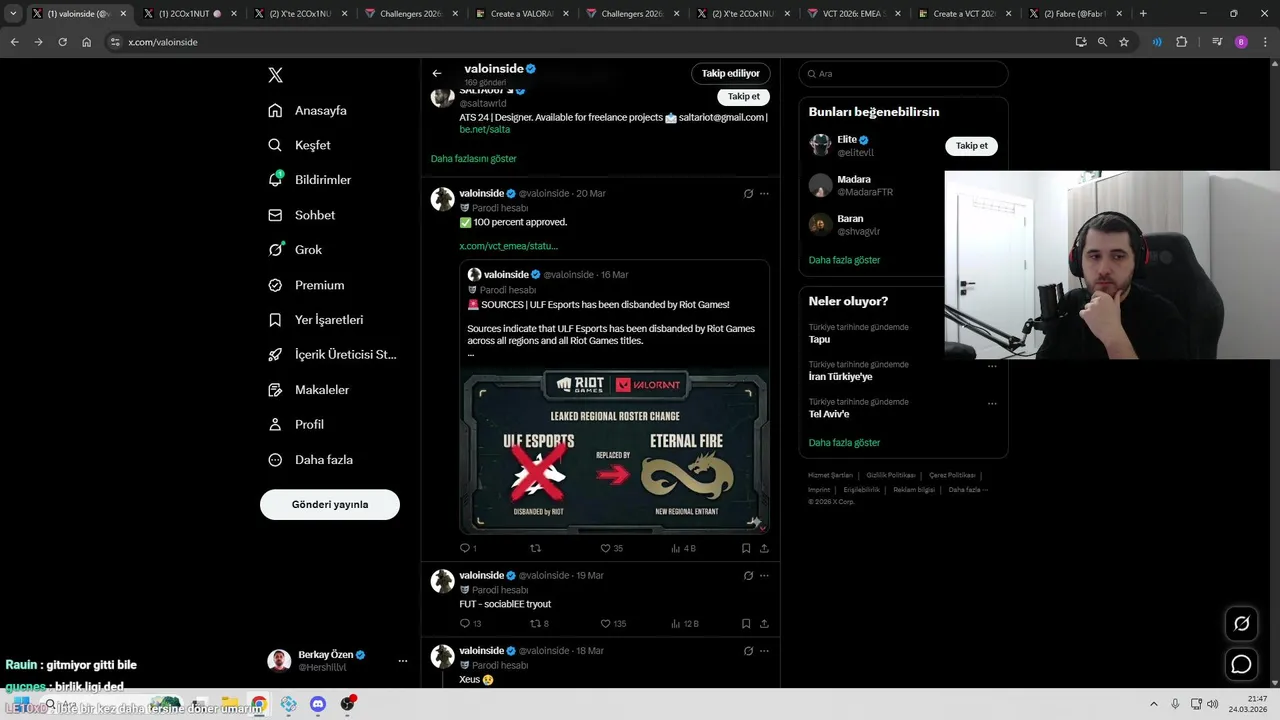Open Chrome extensions puzzle icon
Screen dimensions: 1280x720
pyautogui.click(x=1182, y=42)
